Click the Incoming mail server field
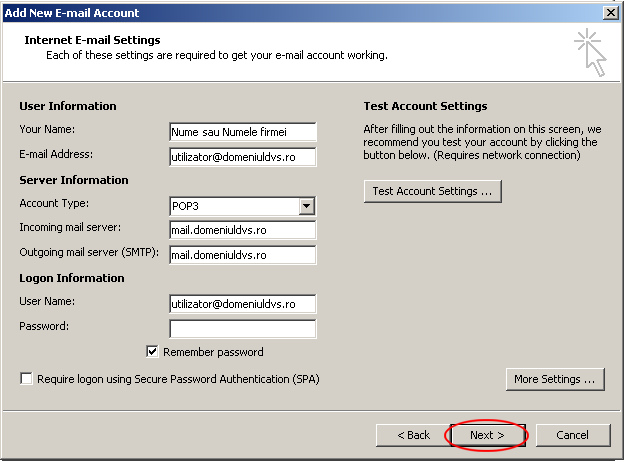 [243, 230]
